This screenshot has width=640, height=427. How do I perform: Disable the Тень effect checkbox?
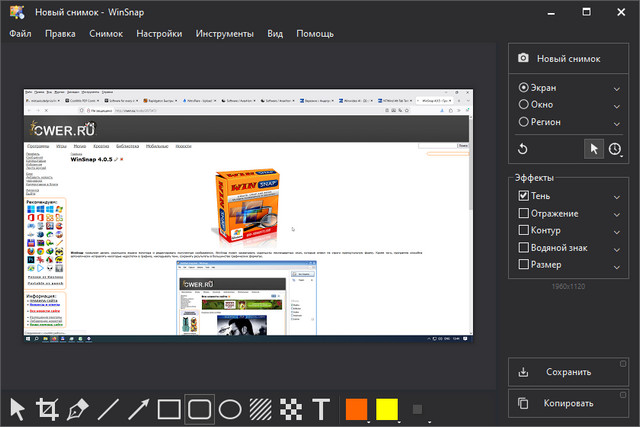pyautogui.click(x=524, y=196)
